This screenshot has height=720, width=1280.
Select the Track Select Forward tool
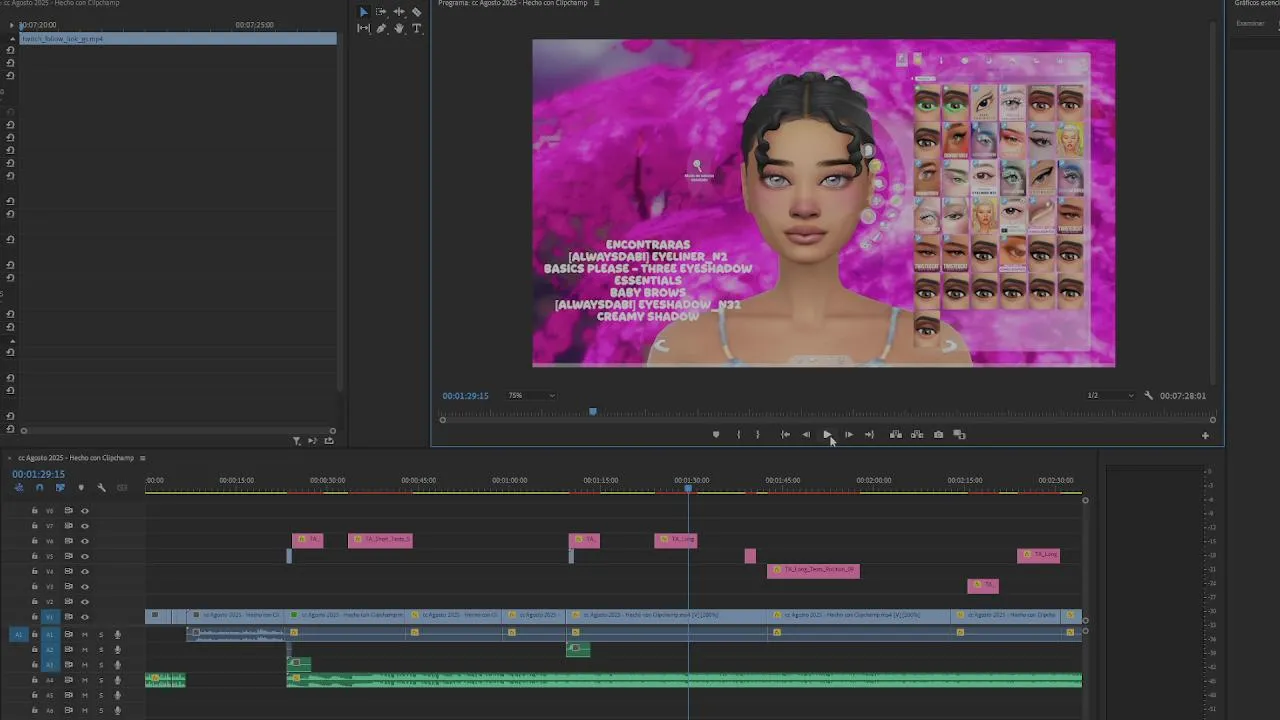coord(381,12)
